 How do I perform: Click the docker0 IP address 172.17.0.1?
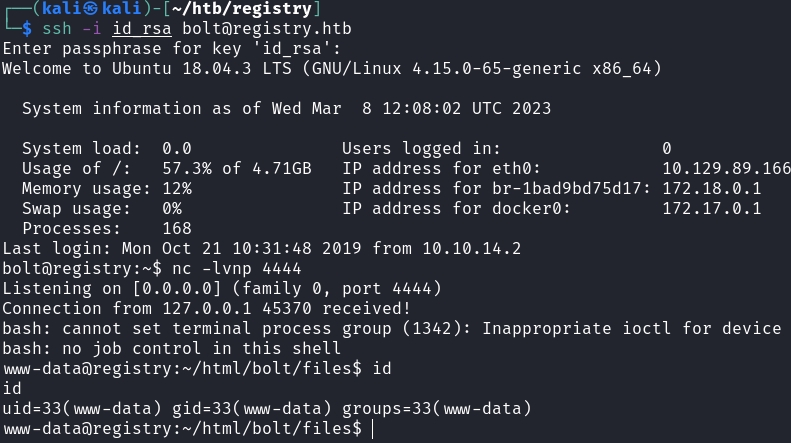pyautogui.click(x=711, y=208)
